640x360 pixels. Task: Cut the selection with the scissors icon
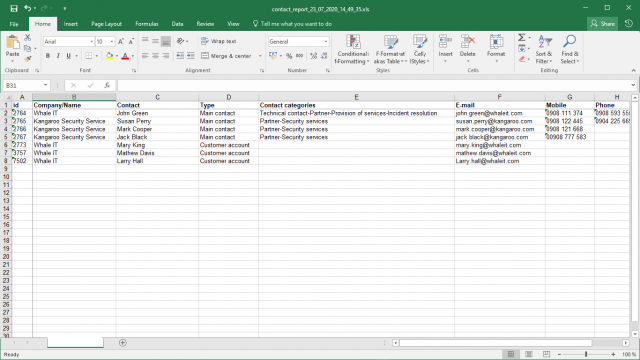27,38
